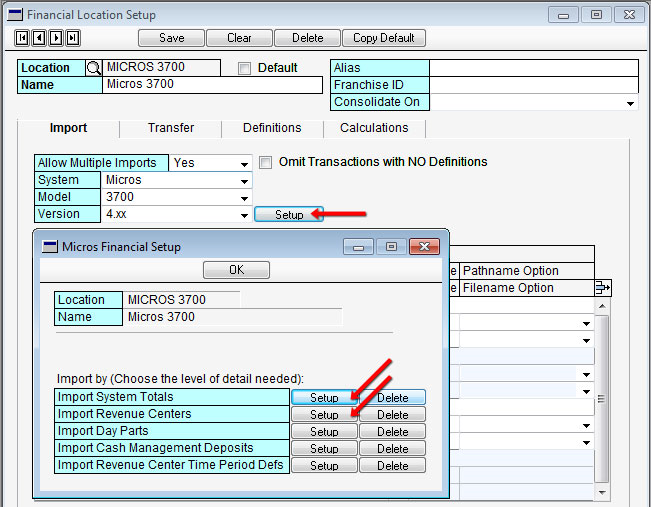Click the scroll down arrow of options list
This screenshot has height=507, width=651.
602,492
